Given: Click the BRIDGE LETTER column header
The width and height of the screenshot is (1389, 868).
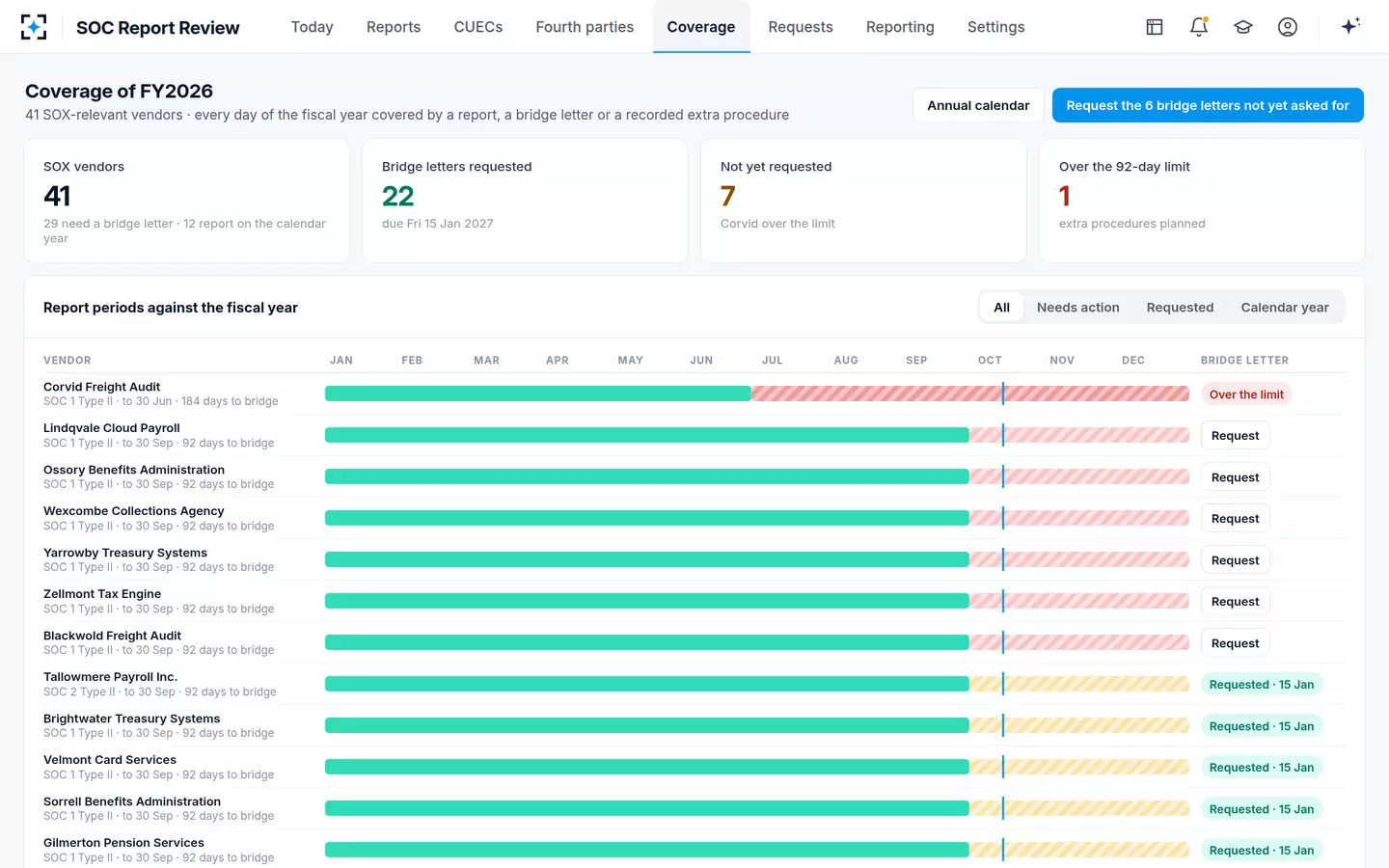Looking at the screenshot, I should [1244, 361].
